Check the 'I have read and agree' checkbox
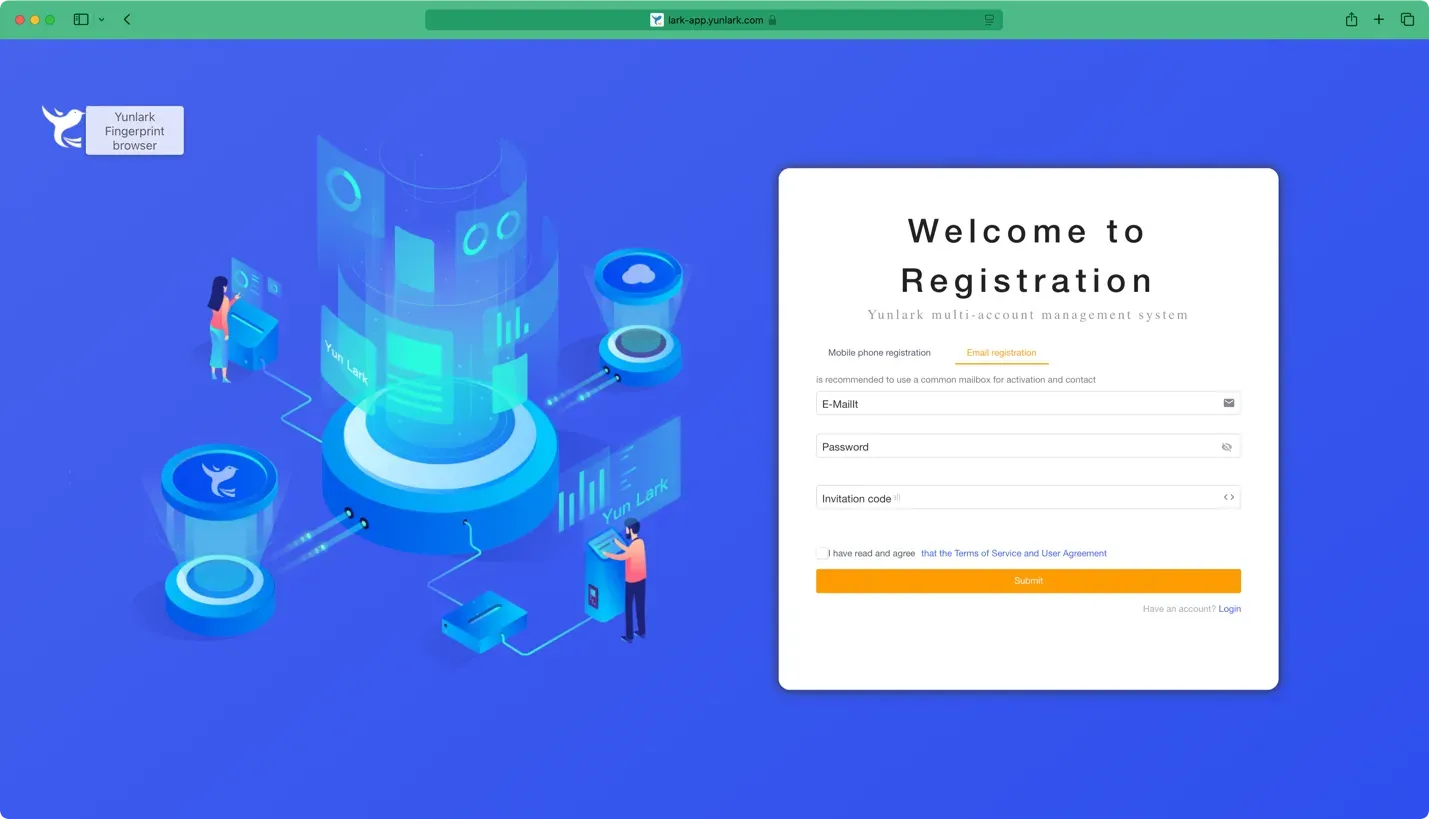Screen dimensions: 1429x819 point(821,553)
